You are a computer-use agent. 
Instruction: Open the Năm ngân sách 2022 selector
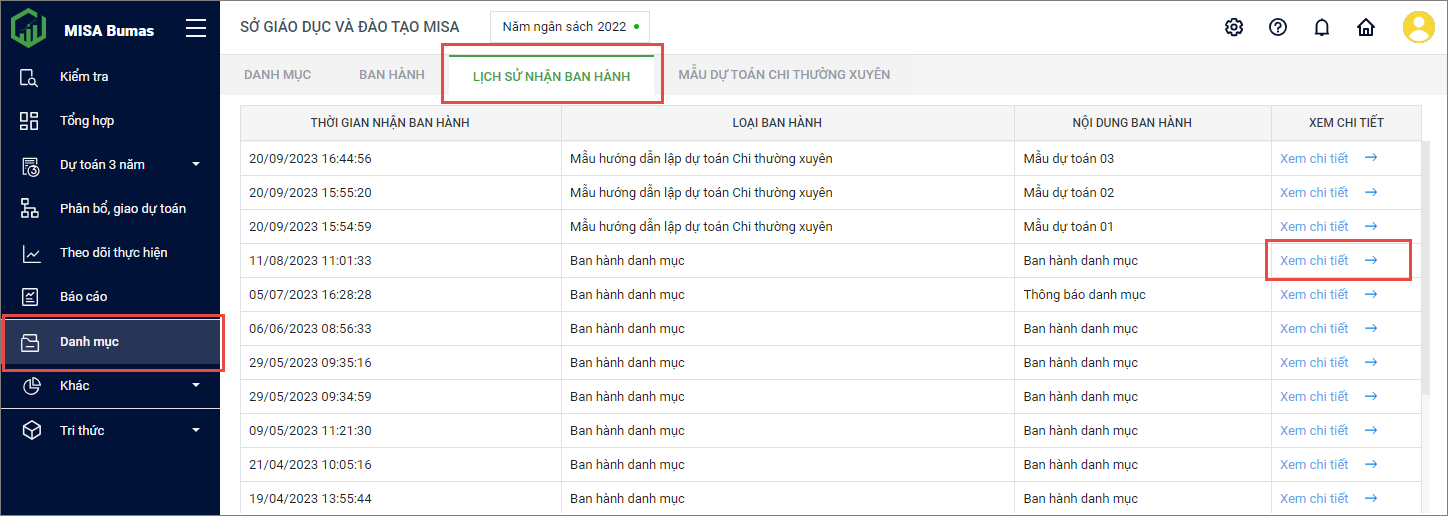(x=569, y=27)
